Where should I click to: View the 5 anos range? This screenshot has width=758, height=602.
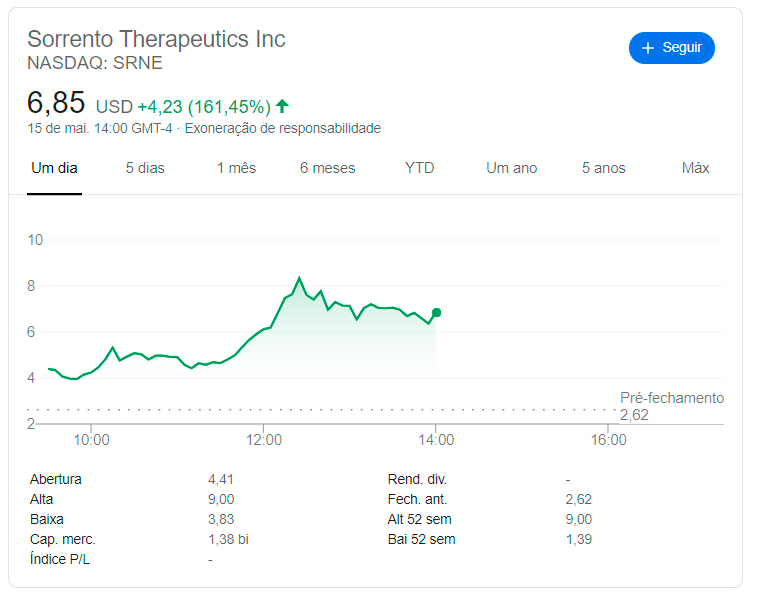point(603,168)
